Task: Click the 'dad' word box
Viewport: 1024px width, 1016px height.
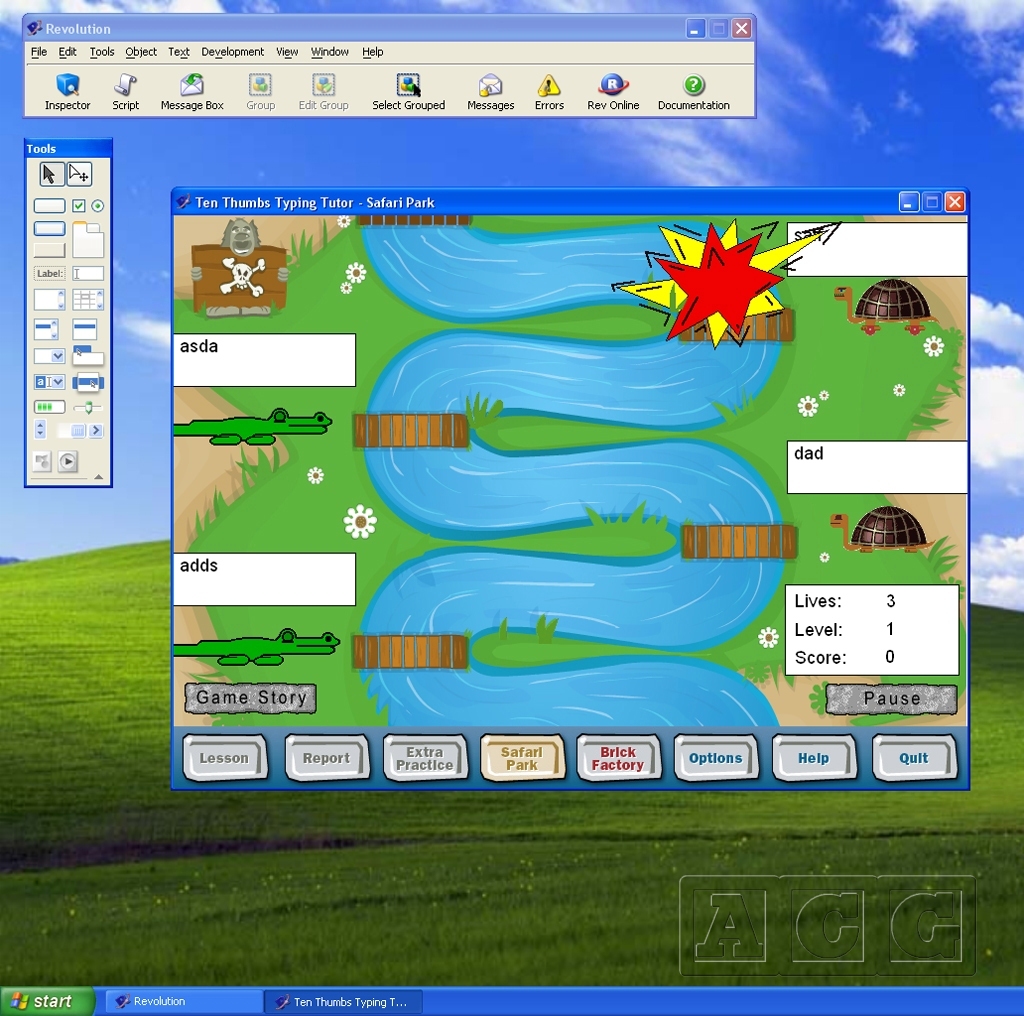Action: pyautogui.click(x=877, y=467)
